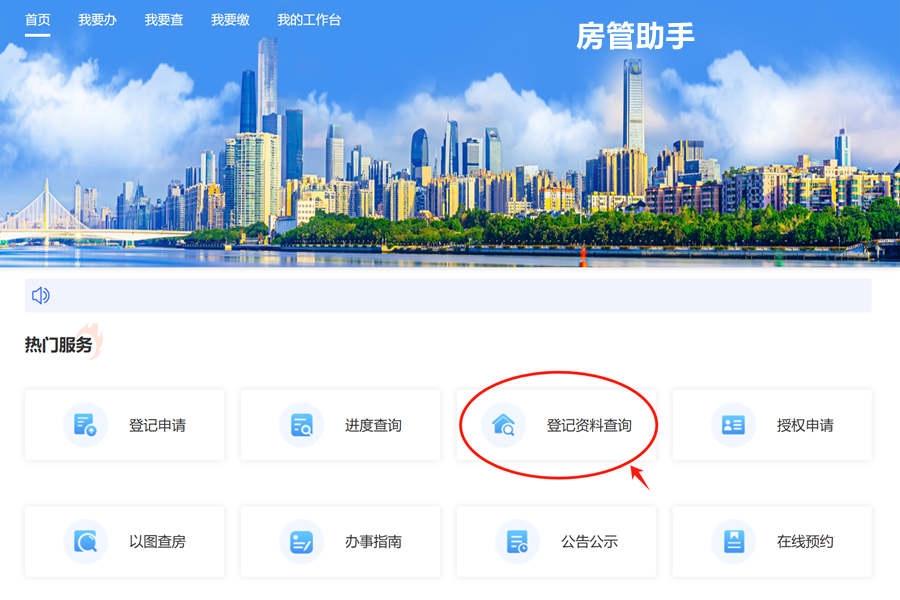Open the 我要查 menu
Image resolution: width=900 pixels, height=600 pixels.
click(164, 20)
